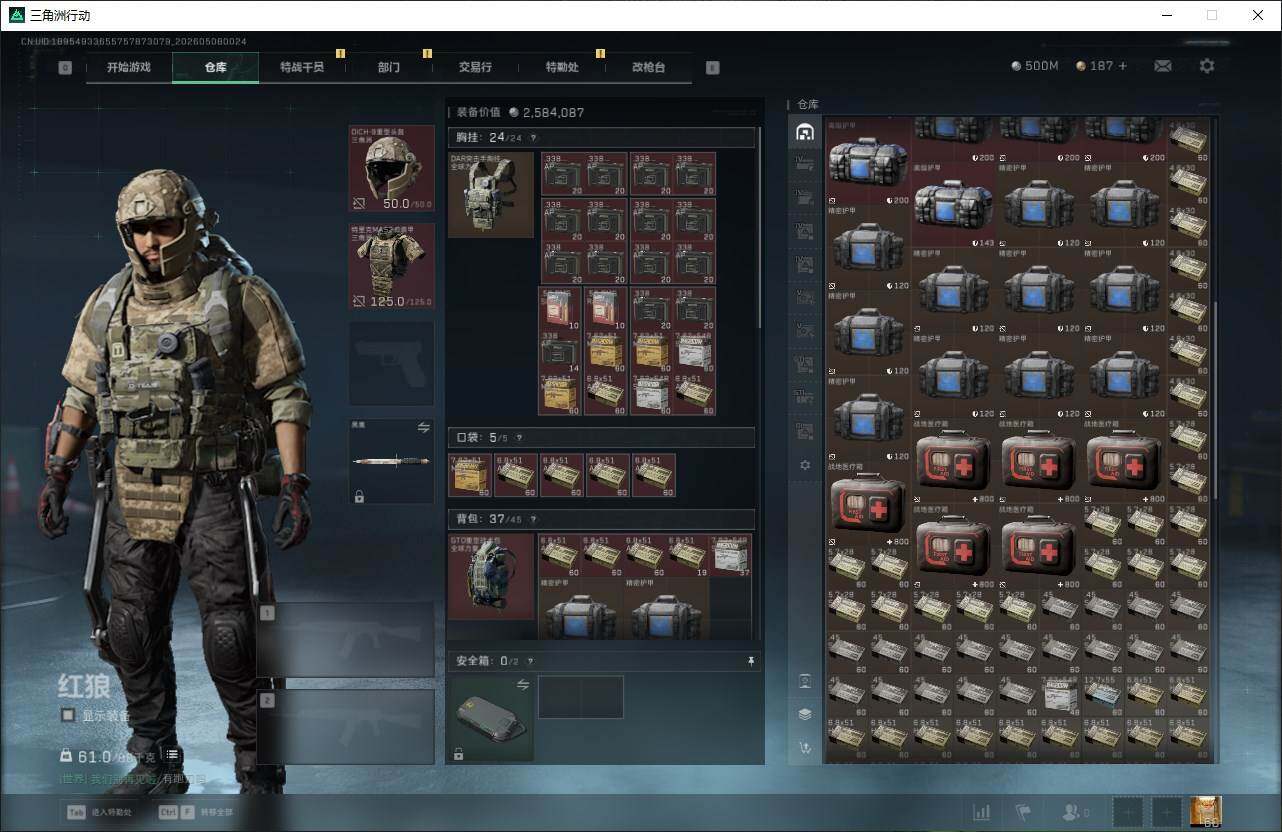Go to the 部门 tab
Screen dimensions: 1282x832
click(389, 67)
